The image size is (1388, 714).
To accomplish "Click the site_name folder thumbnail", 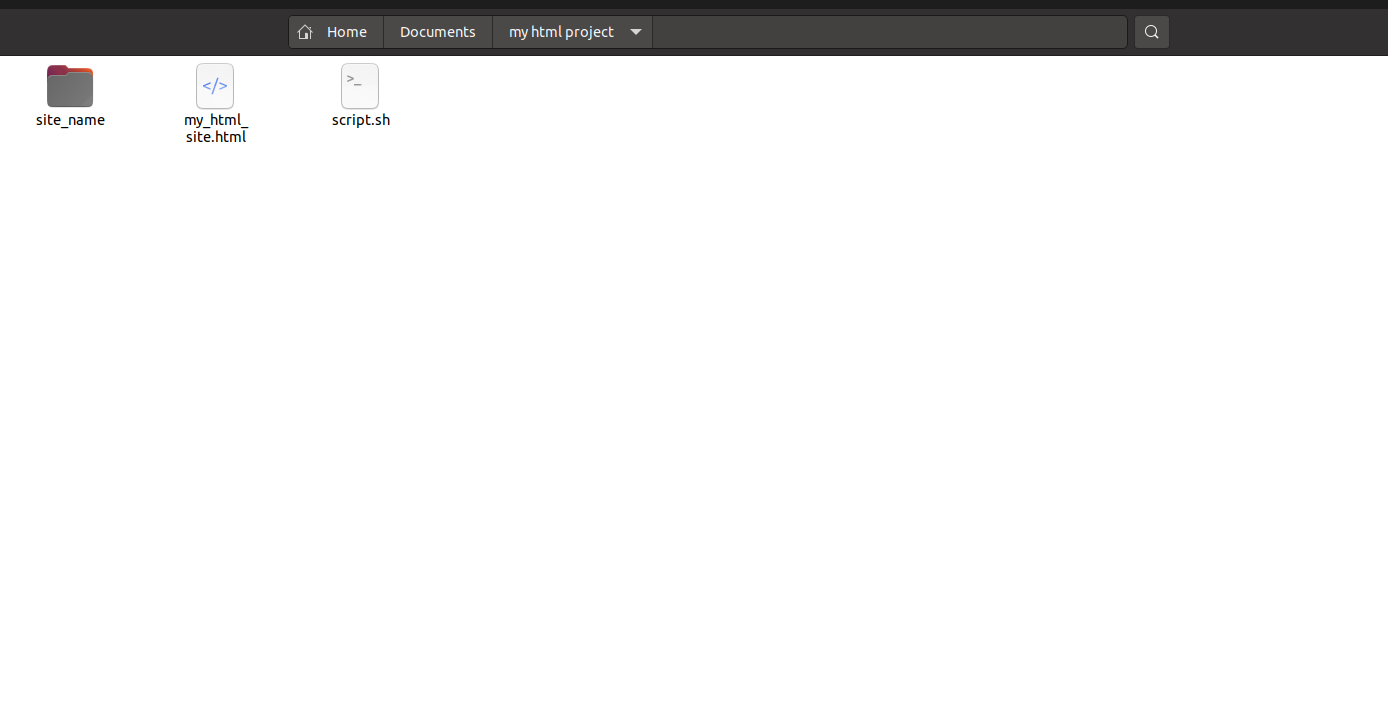I will 69,86.
